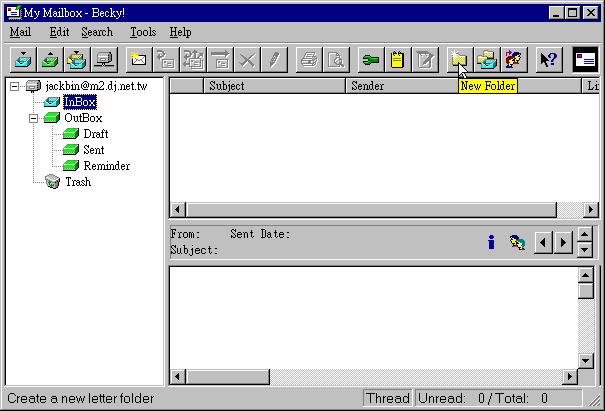Viewport: 605px width, 411px height.
Task: Click the message list horizontal scrollbar thumb
Action: click(372, 210)
